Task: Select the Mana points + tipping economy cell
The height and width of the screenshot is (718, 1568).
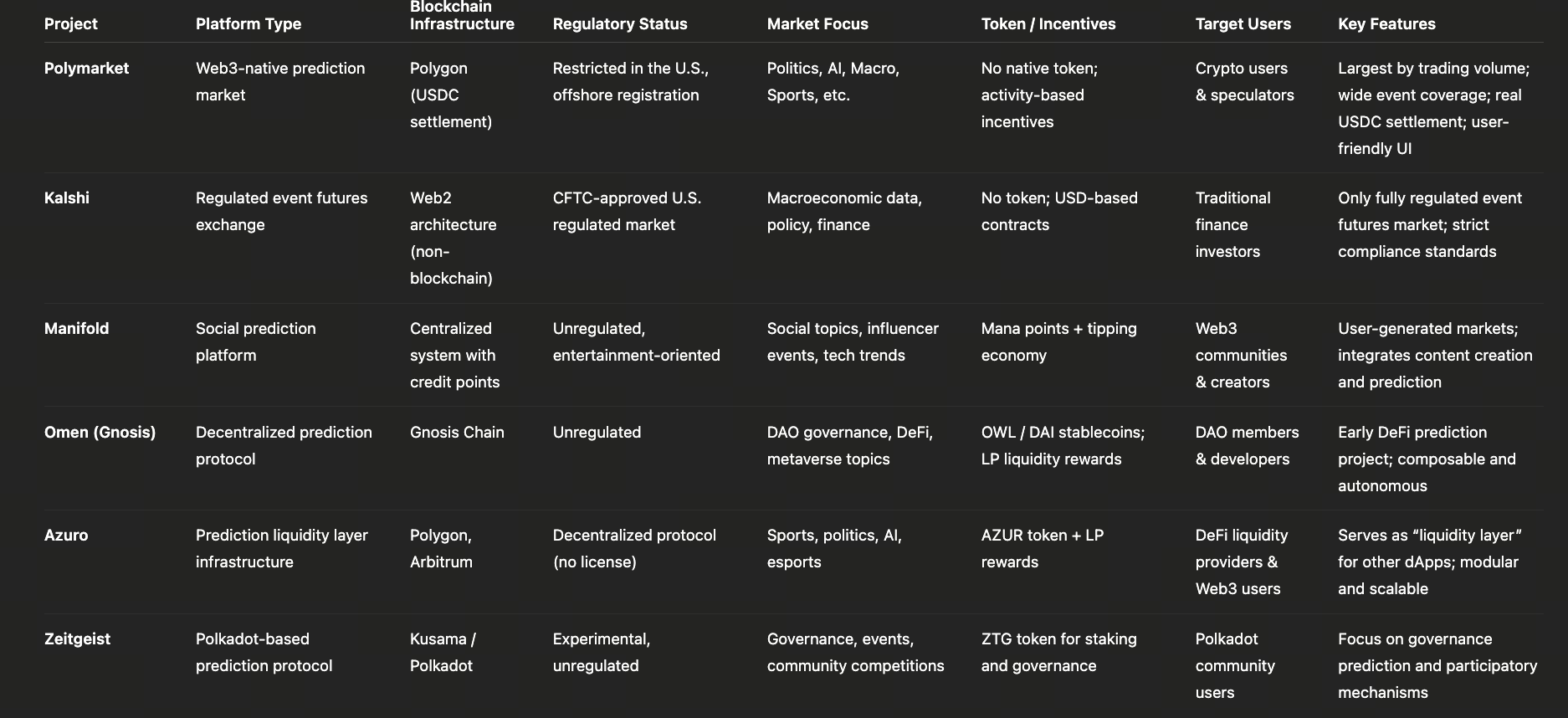Action: click(x=1058, y=341)
